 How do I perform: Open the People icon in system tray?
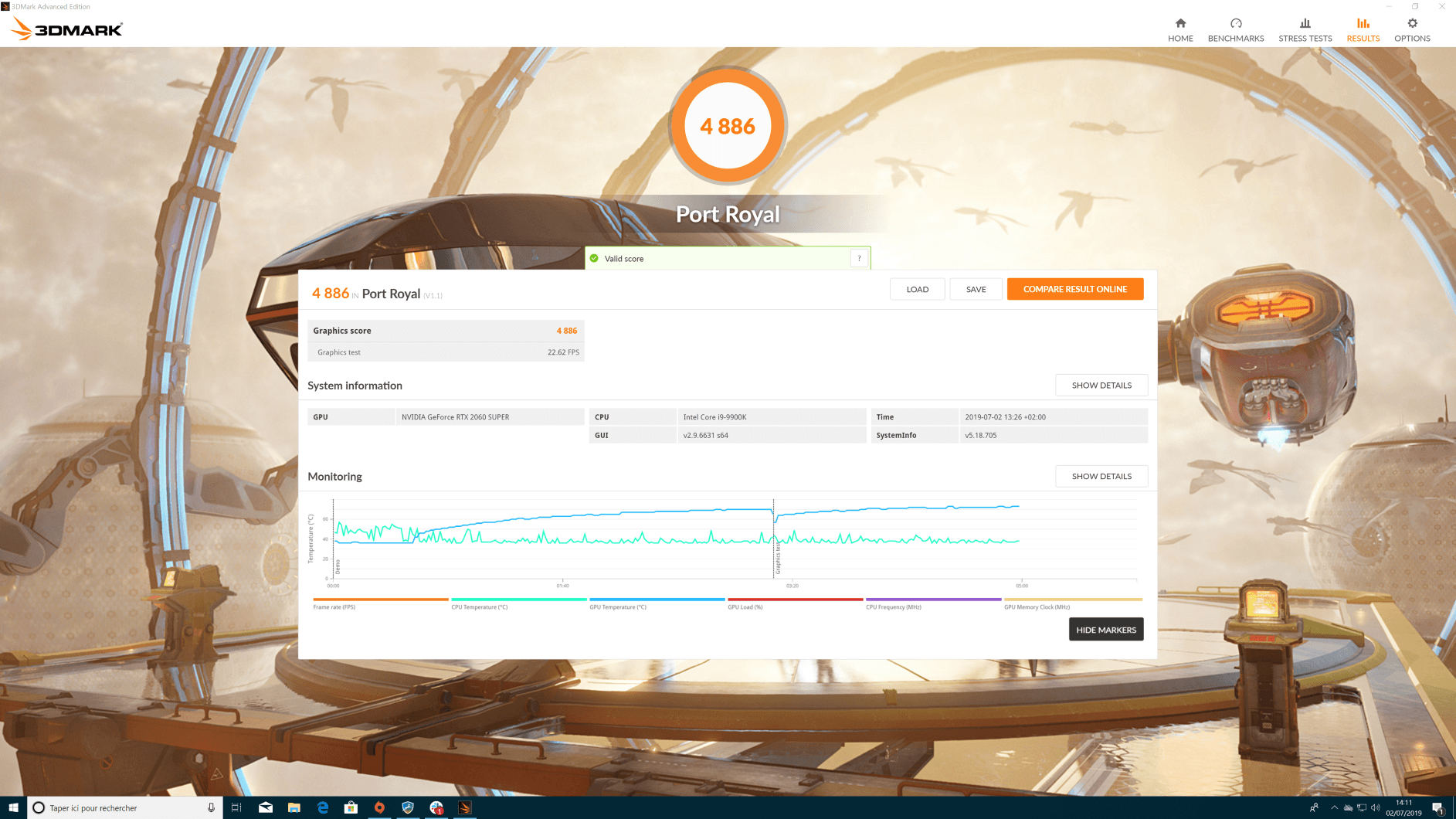pos(1314,807)
